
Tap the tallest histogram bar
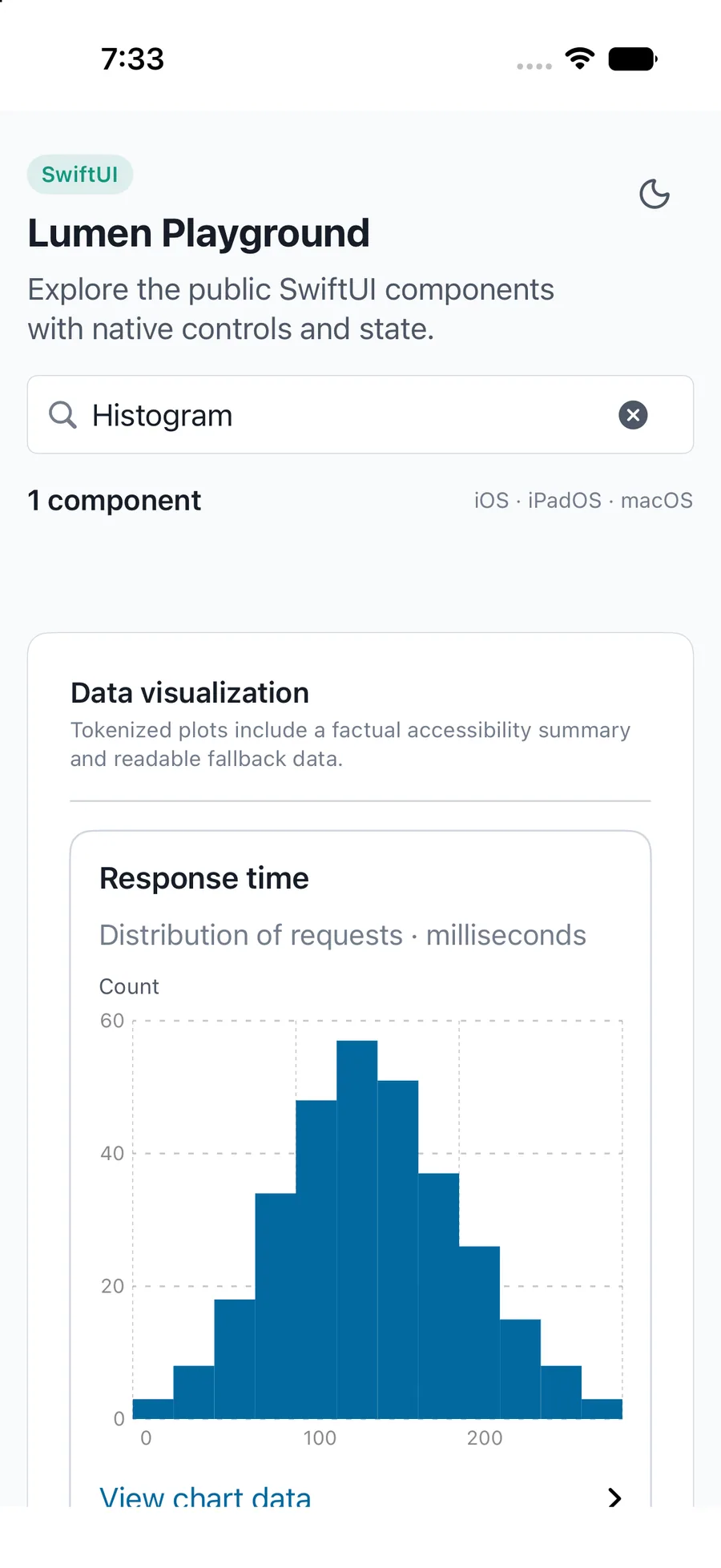pos(356,1229)
